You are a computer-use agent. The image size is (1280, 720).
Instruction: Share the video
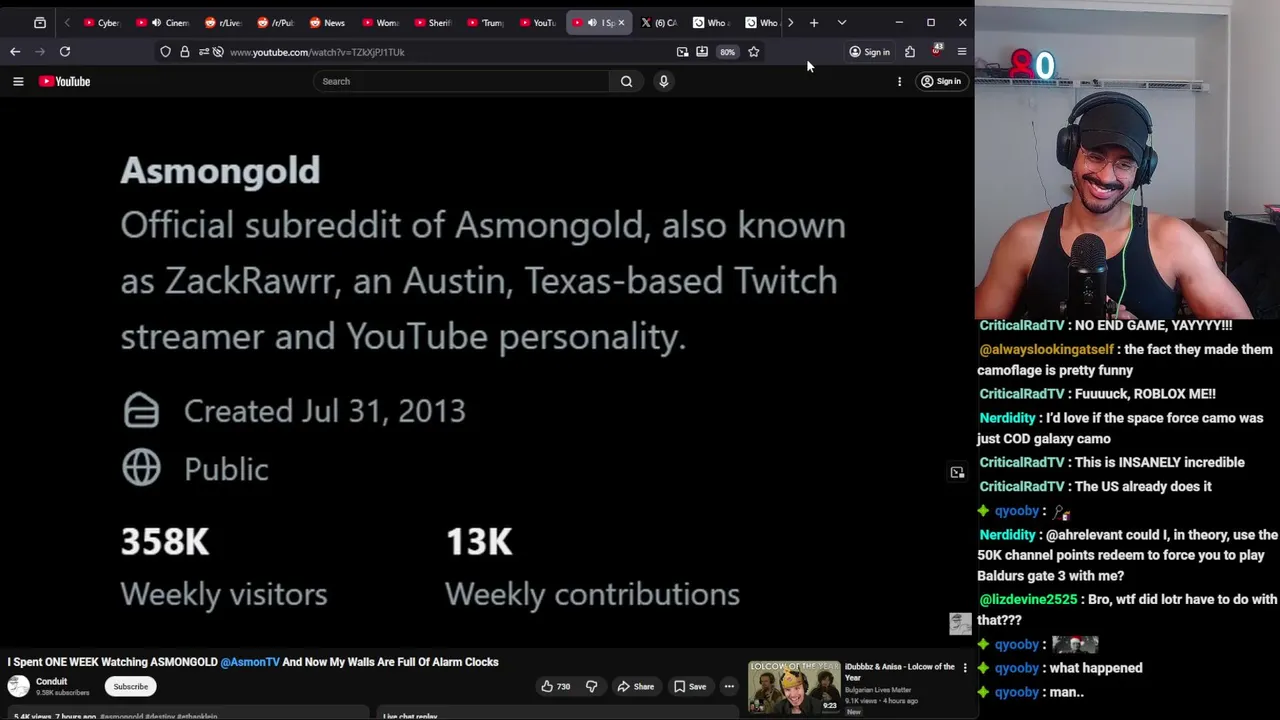point(635,686)
